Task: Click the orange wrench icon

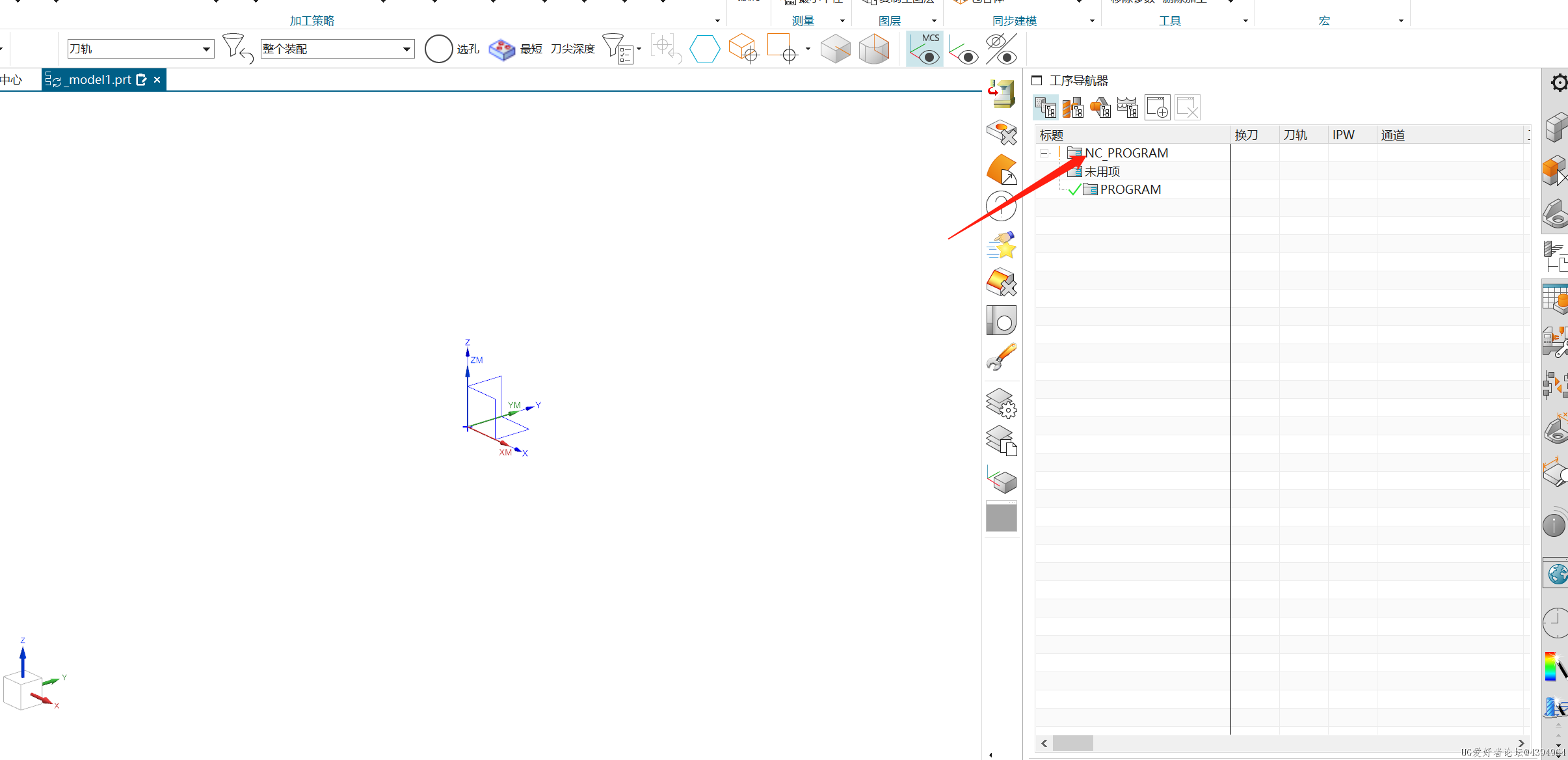Action: (x=1002, y=357)
